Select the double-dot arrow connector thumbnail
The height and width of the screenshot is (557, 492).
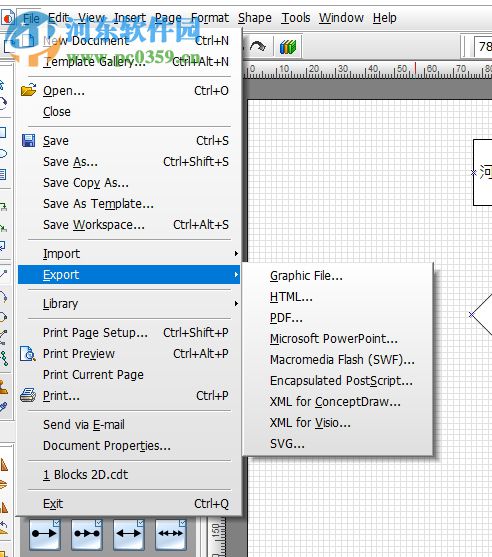click(86, 534)
